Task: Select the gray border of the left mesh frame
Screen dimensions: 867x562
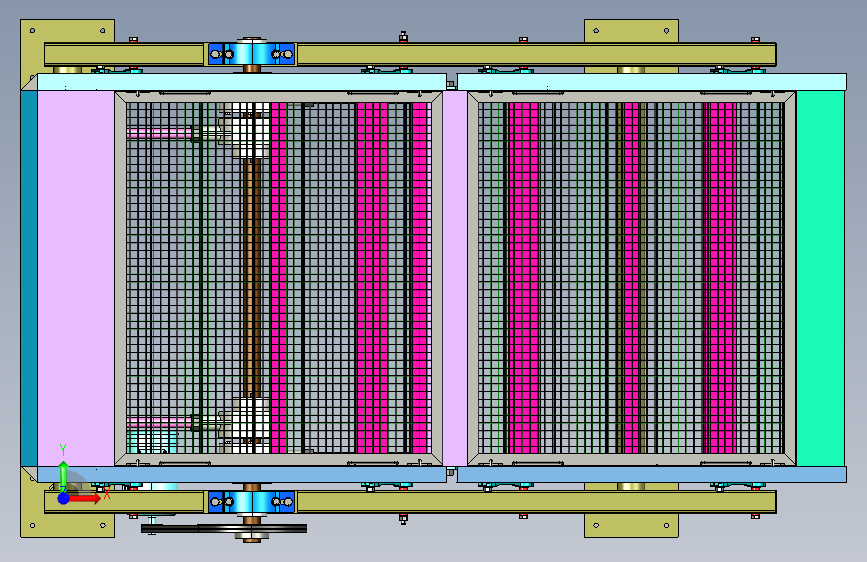Action: 279,97
